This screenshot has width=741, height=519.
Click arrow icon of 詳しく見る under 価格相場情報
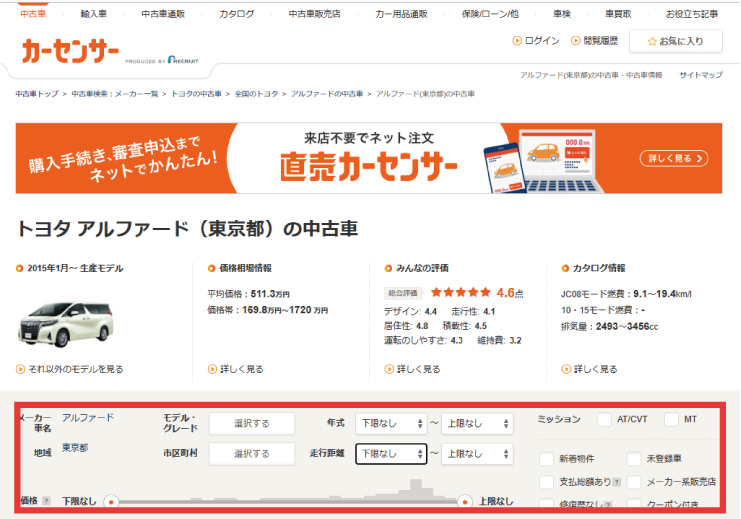pos(212,369)
